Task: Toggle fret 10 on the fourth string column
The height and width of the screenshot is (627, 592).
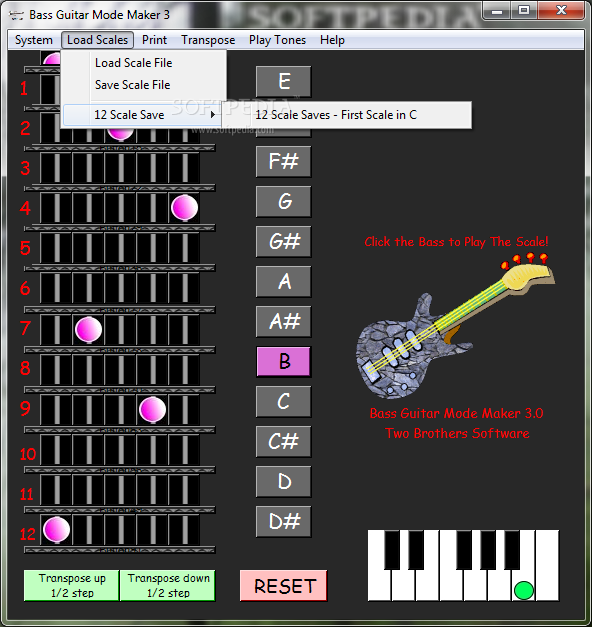Action: [x=152, y=449]
